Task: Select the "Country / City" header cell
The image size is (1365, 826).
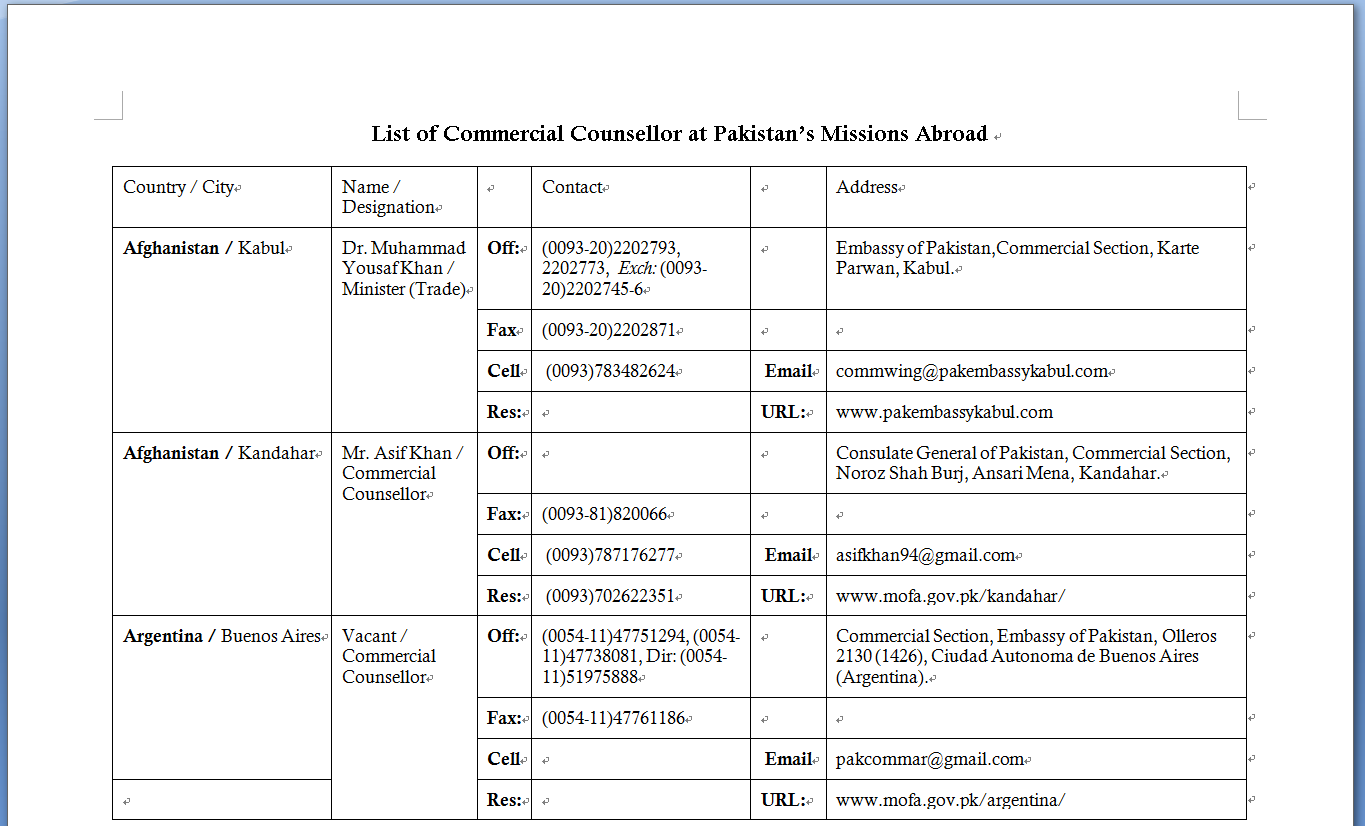Action: (178, 188)
